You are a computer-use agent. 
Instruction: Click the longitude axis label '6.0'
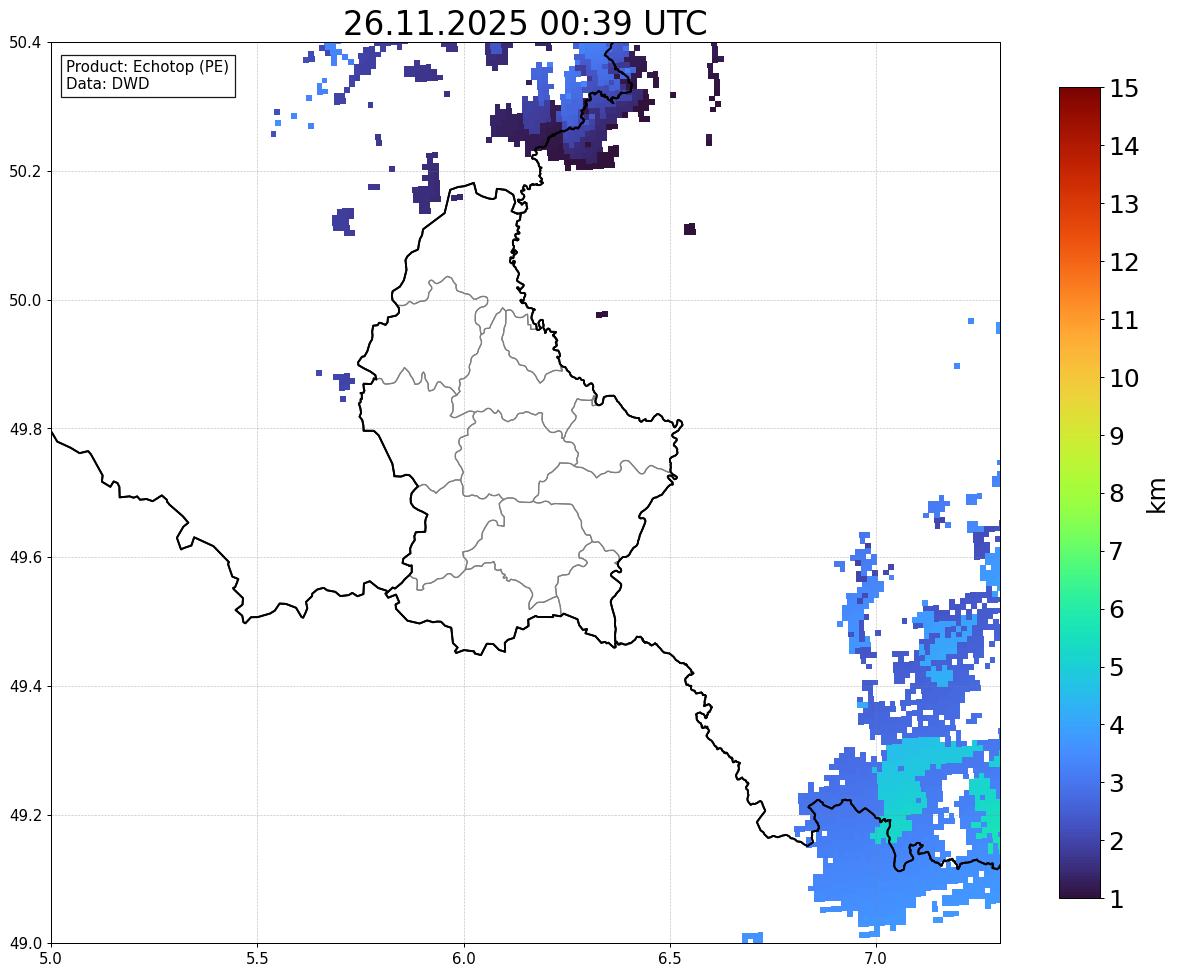tap(464, 959)
